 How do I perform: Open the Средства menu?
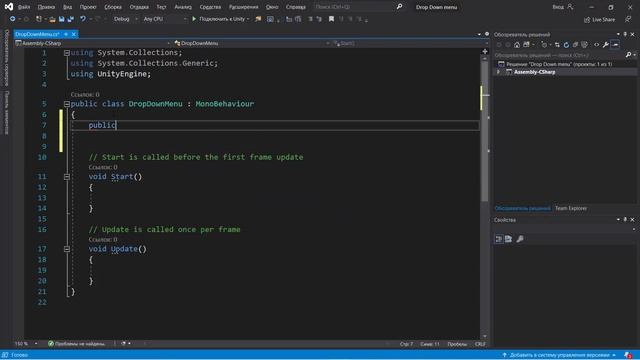coord(210,7)
